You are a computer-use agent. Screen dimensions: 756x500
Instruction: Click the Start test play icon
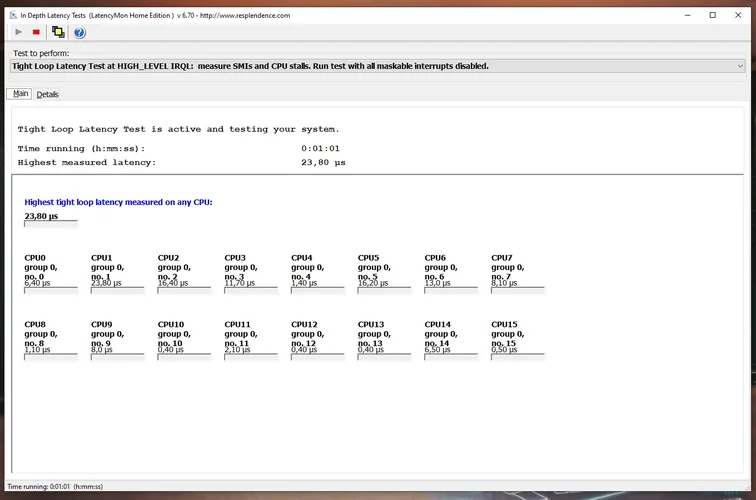point(18,32)
